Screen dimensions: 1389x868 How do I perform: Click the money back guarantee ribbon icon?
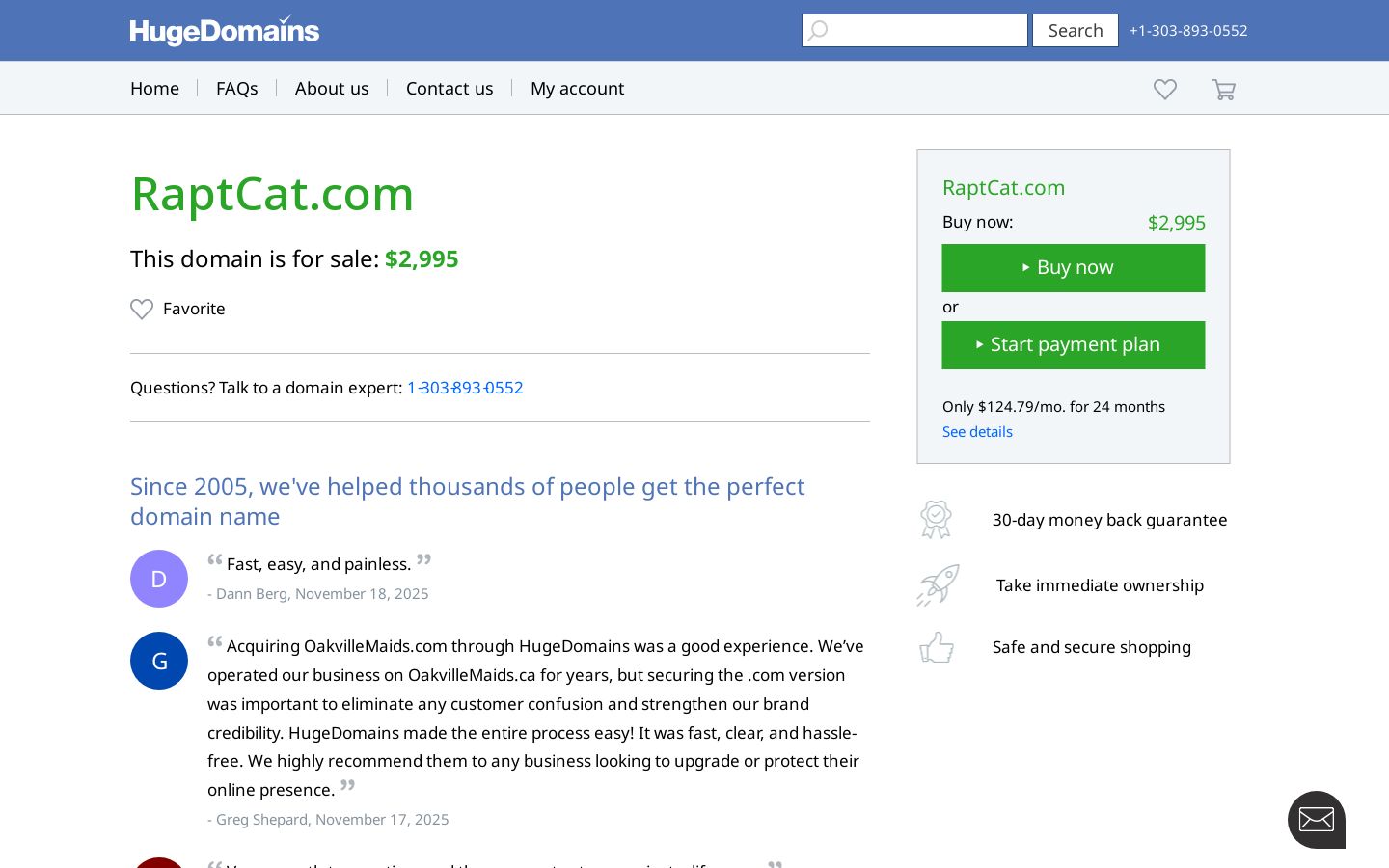tap(936, 520)
